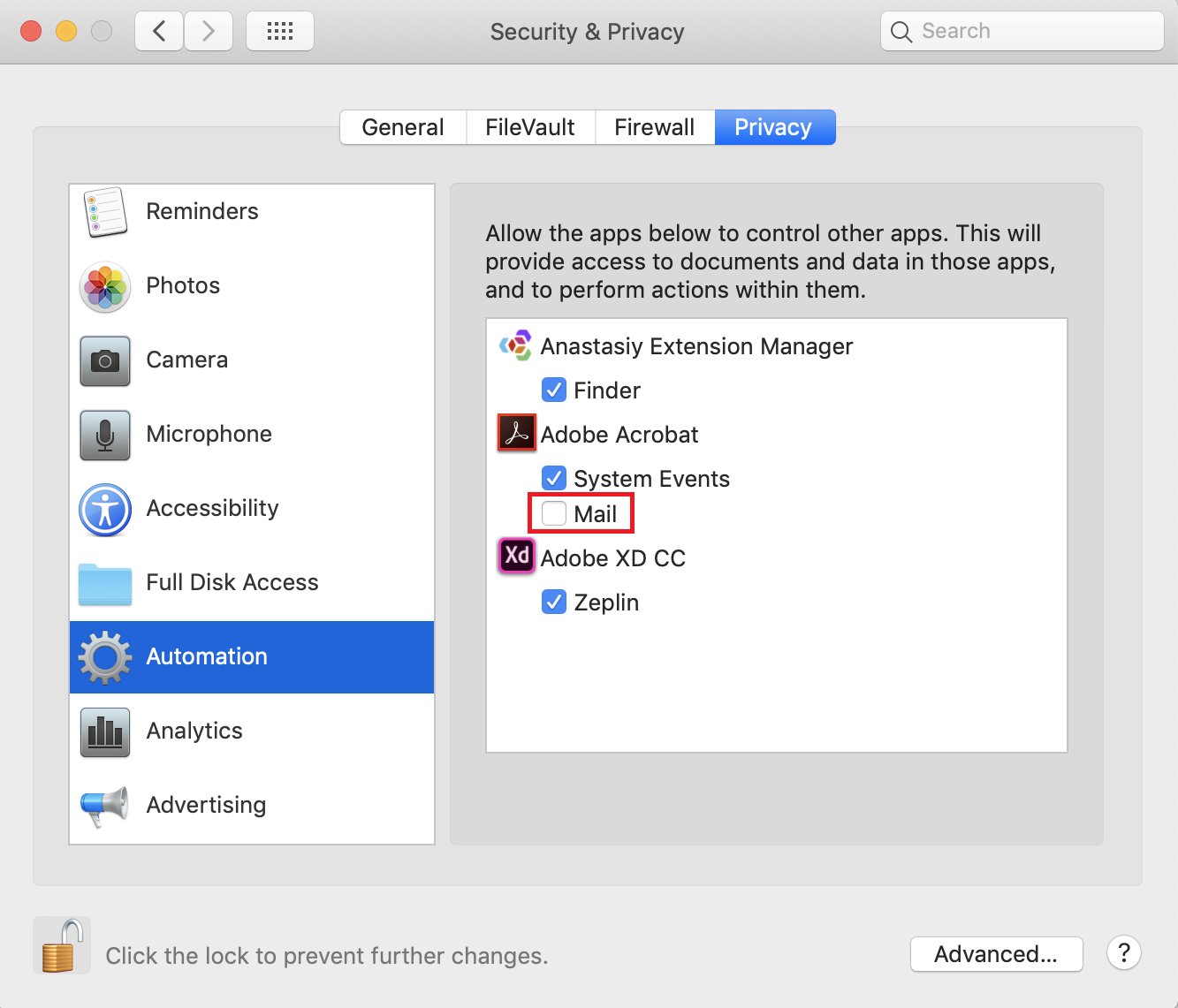Screen dimensions: 1178x1008
Task: Select the Photos sidebar icon
Action: click(x=104, y=286)
